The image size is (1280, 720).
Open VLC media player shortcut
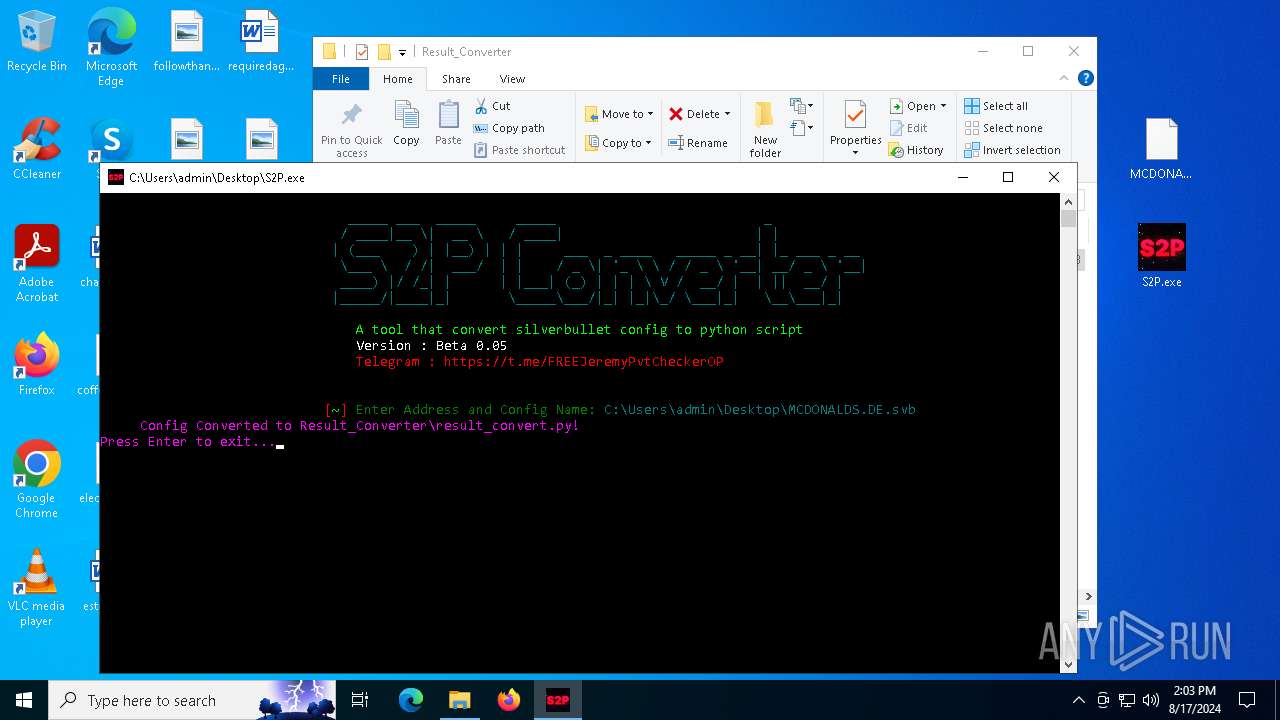coord(37,588)
